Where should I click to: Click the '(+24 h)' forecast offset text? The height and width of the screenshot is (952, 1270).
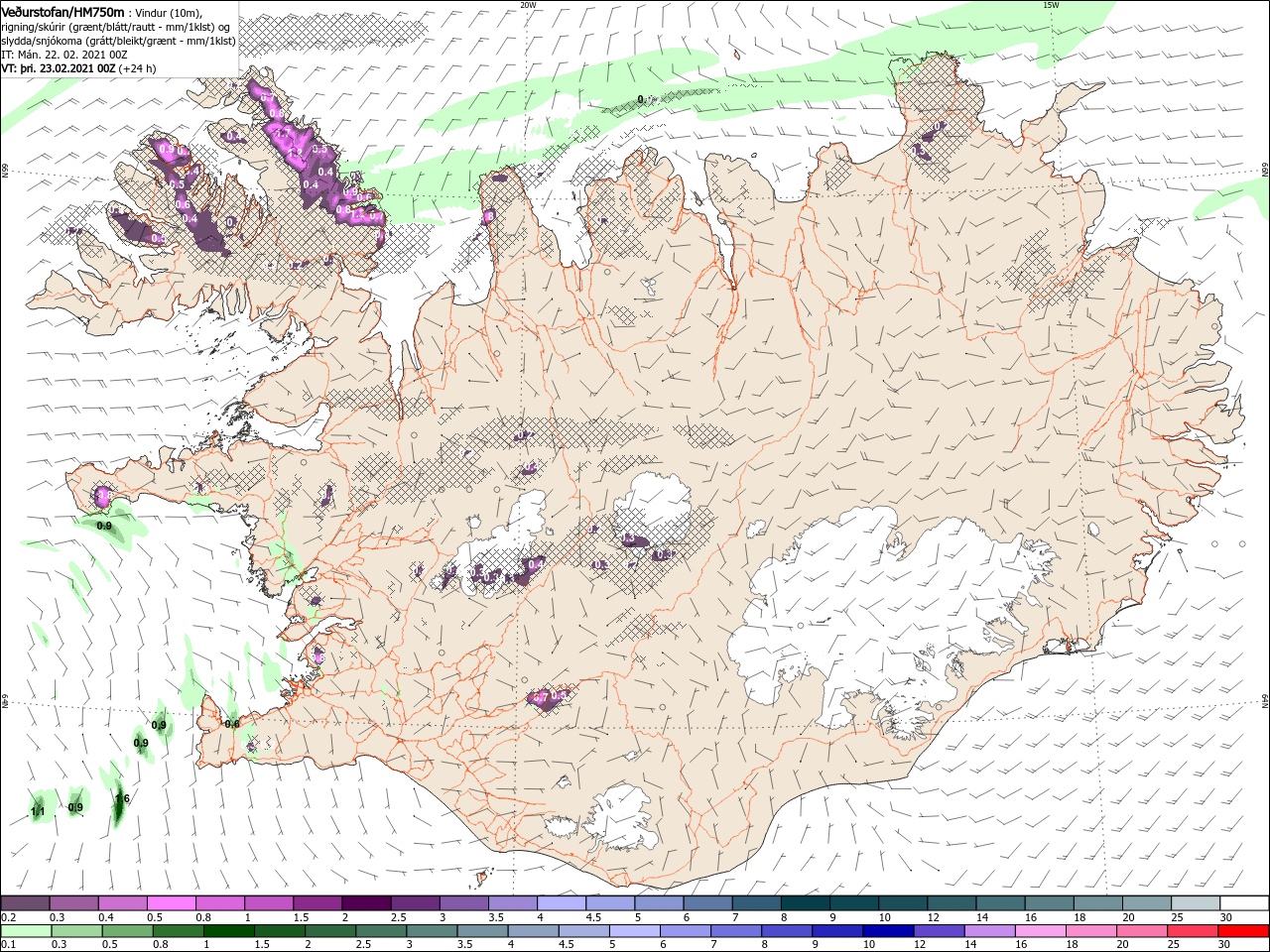[x=138, y=68]
